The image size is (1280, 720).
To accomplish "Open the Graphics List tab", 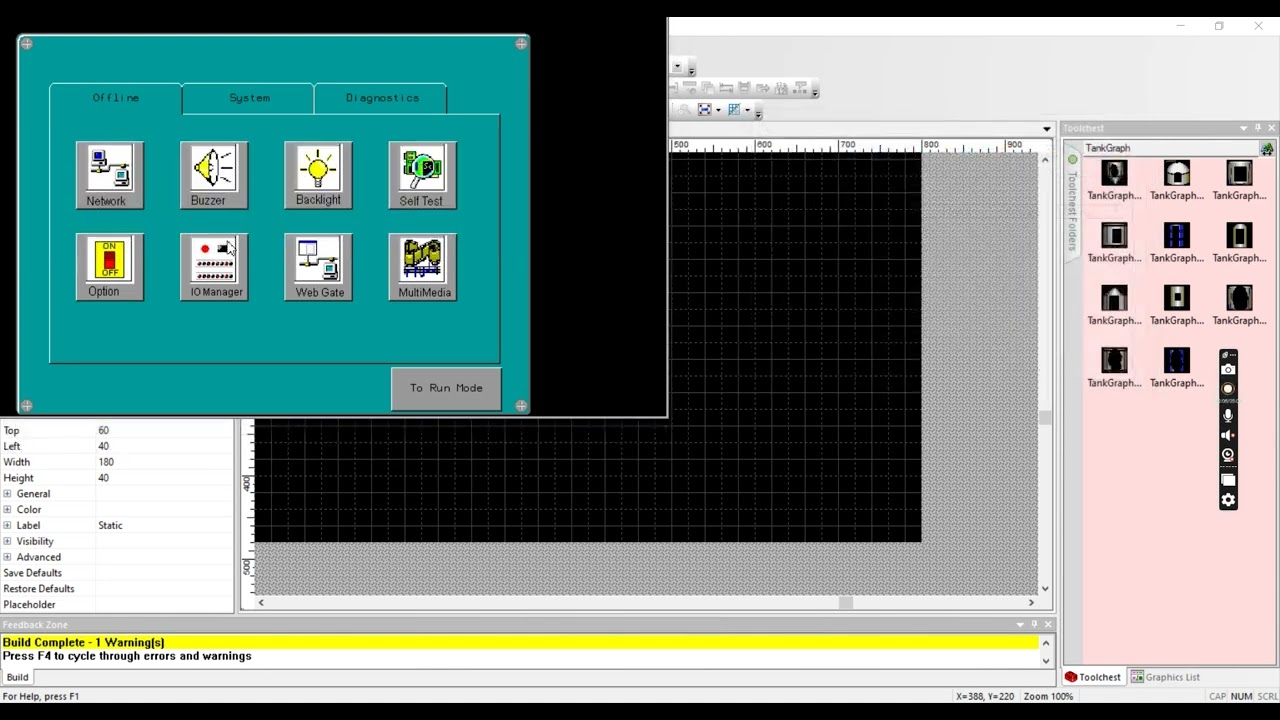I will click(x=1165, y=677).
